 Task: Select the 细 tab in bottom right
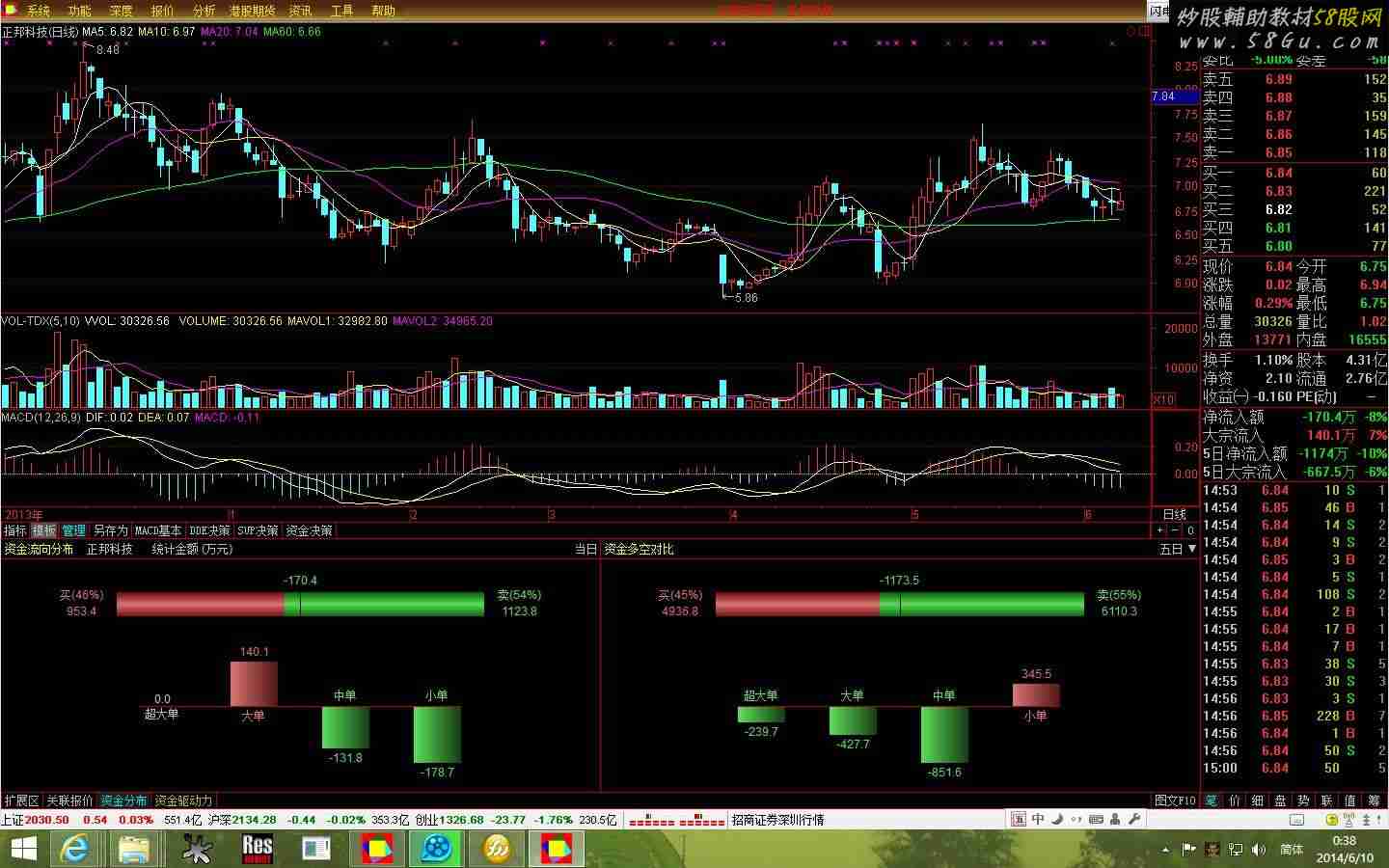(x=1258, y=800)
